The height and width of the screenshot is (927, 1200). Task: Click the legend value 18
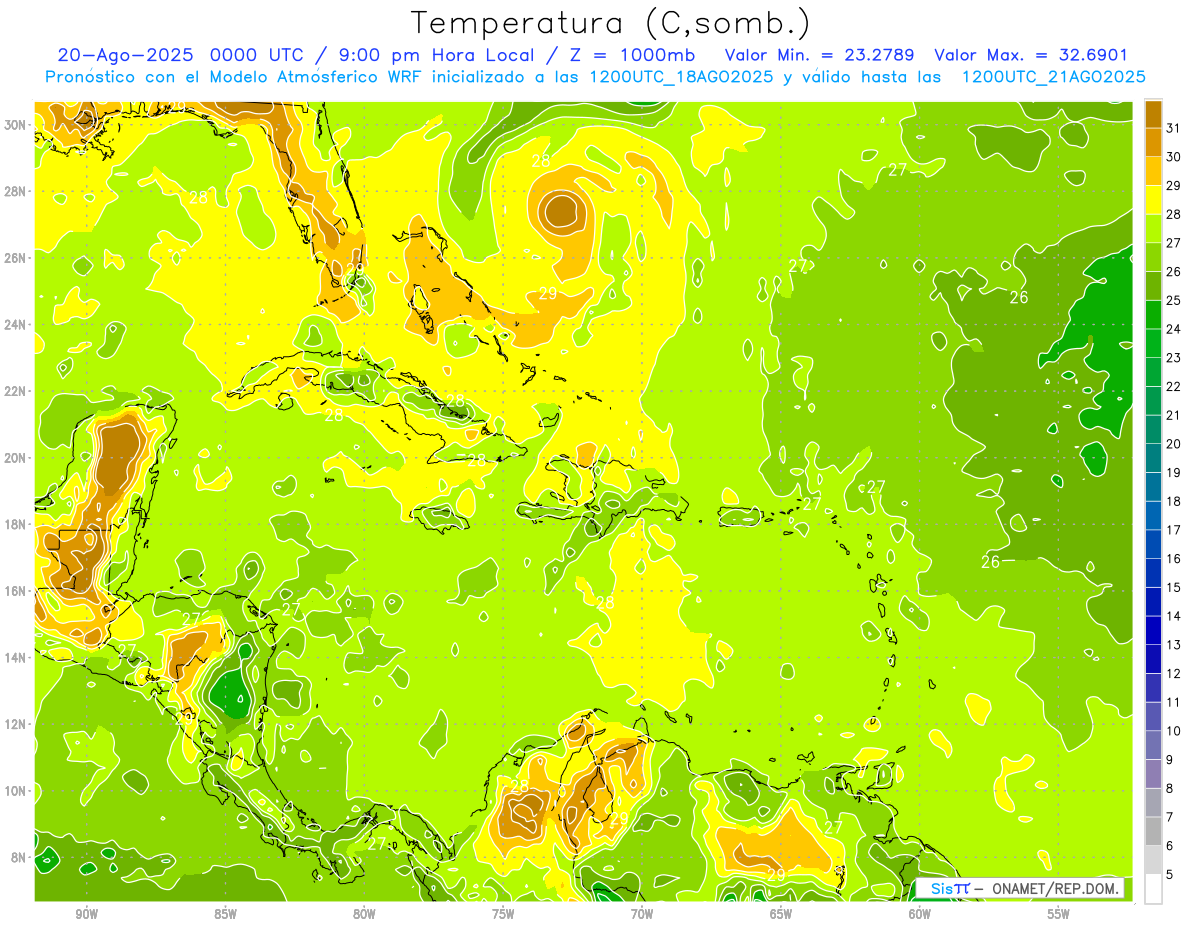1174,501
